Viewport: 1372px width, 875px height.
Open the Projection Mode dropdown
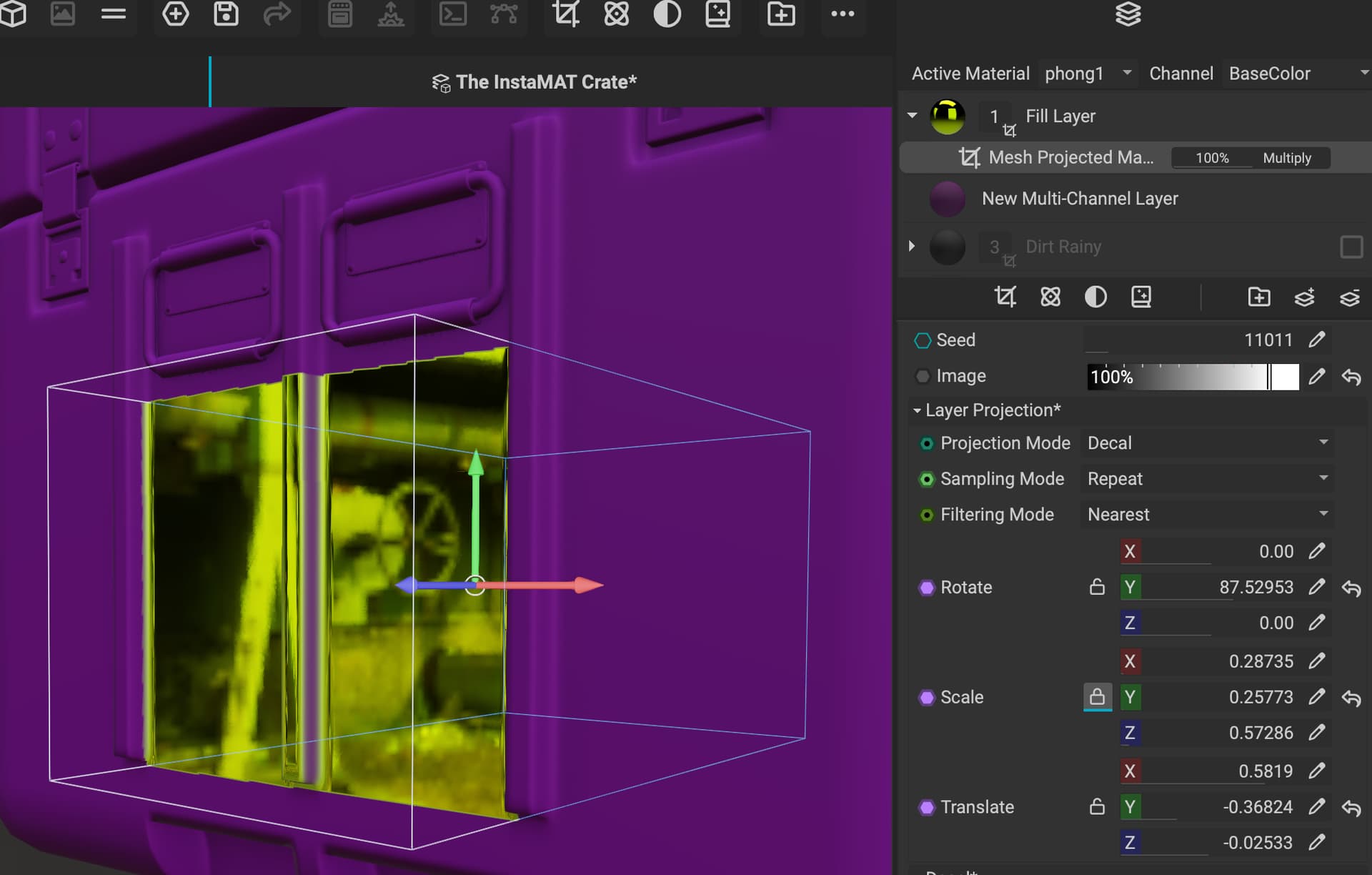click(x=1207, y=443)
